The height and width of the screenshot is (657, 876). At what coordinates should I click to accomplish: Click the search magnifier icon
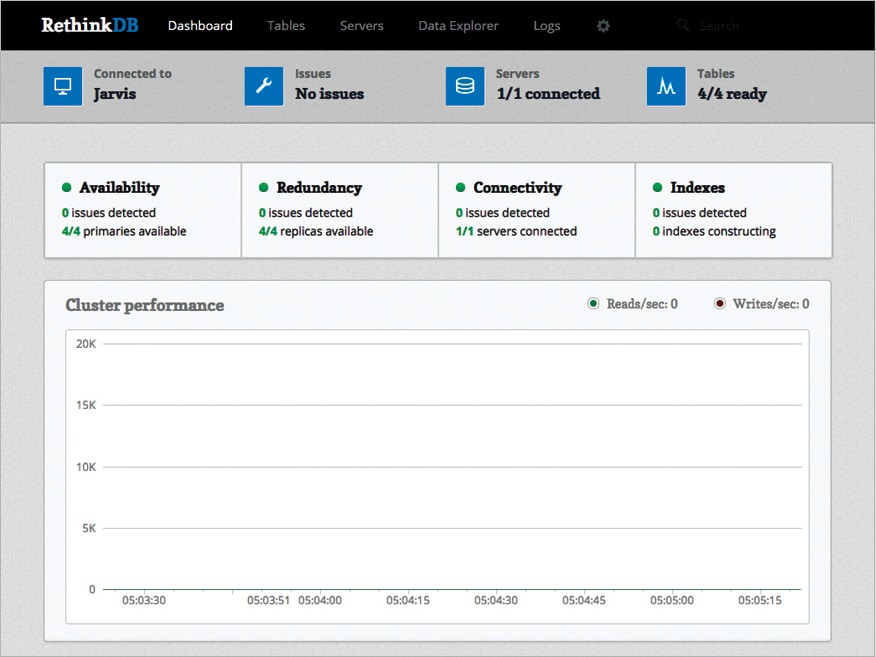(683, 25)
